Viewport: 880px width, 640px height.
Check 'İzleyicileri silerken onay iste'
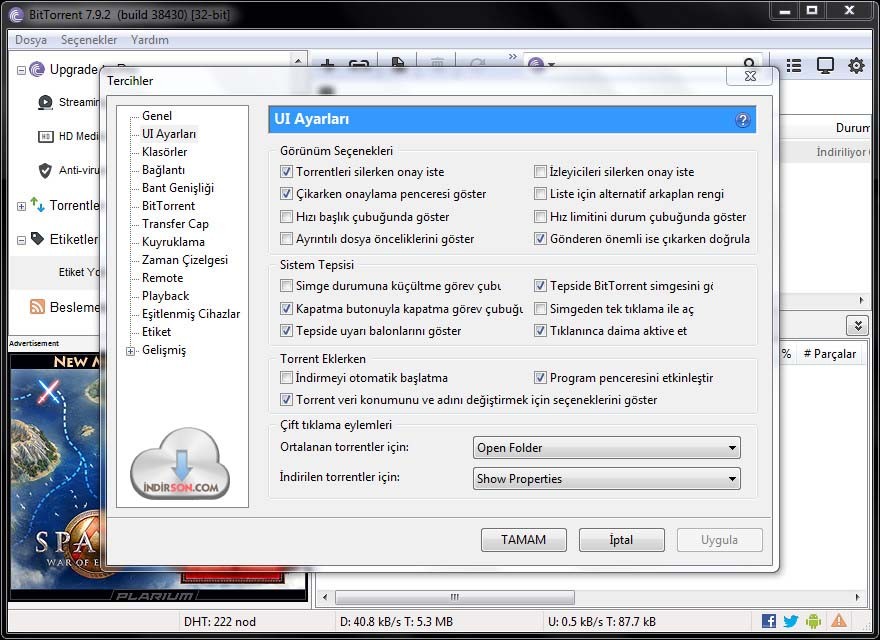tap(540, 171)
